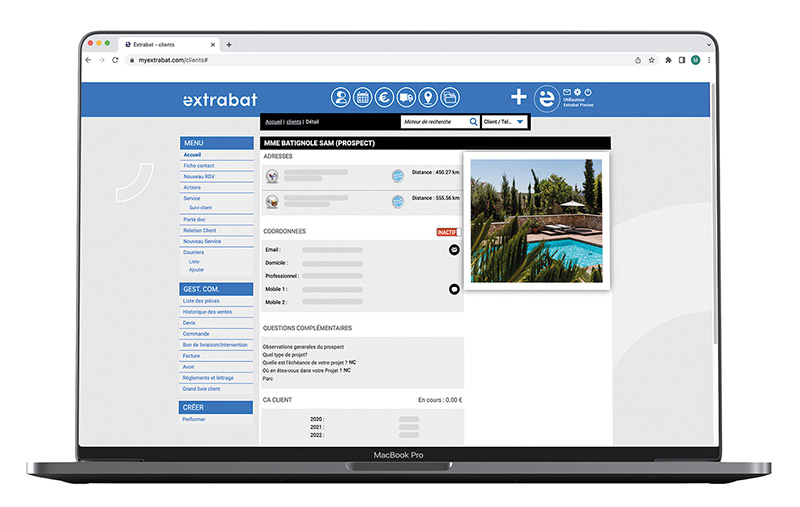Open Bon de livraison/intervention
800x507 pixels.
(215, 345)
